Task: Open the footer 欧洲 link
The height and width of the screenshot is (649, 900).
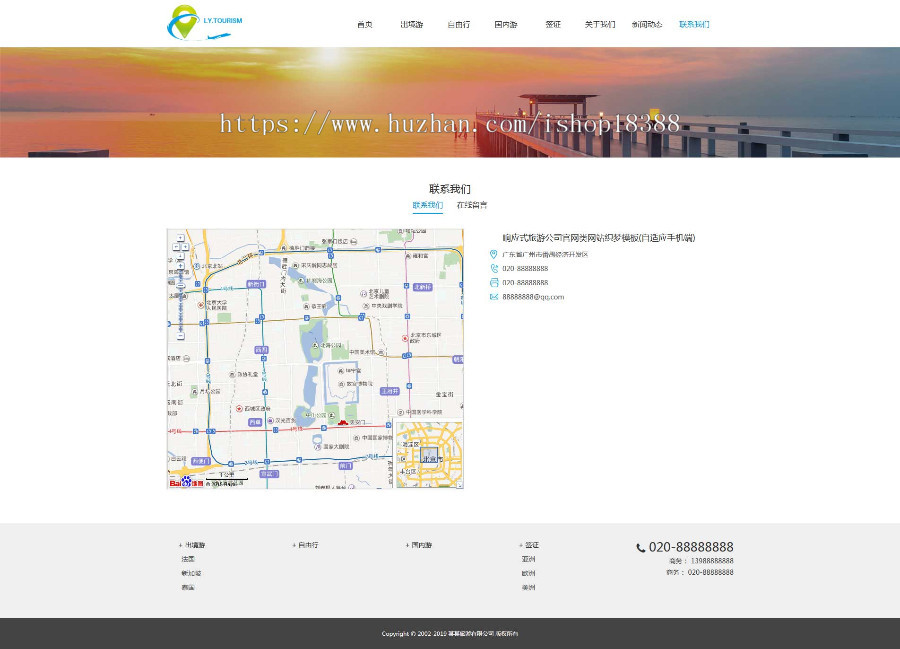Action: tap(528, 573)
